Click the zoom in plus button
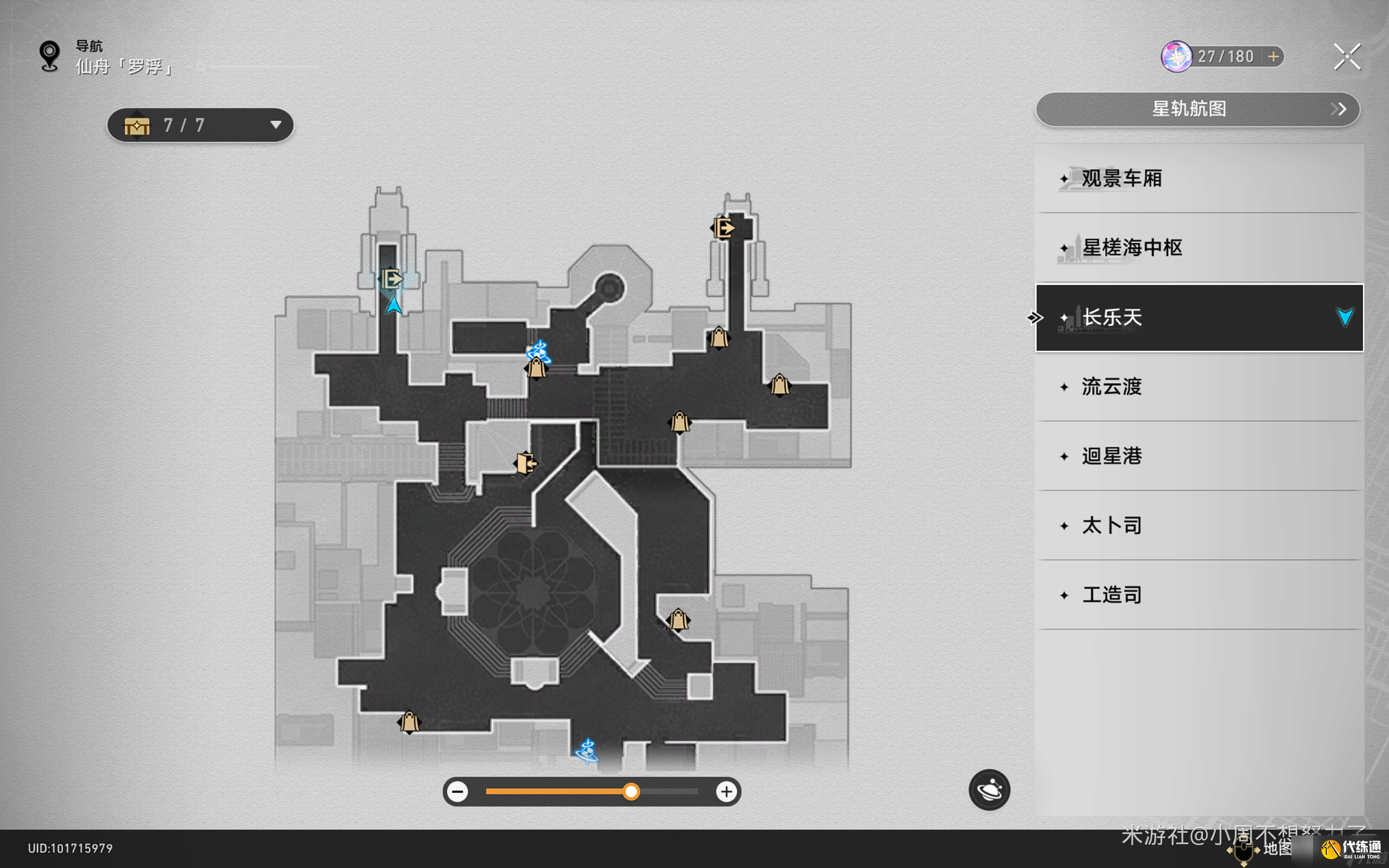The image size is (1389, 868). tap(726, 792)
